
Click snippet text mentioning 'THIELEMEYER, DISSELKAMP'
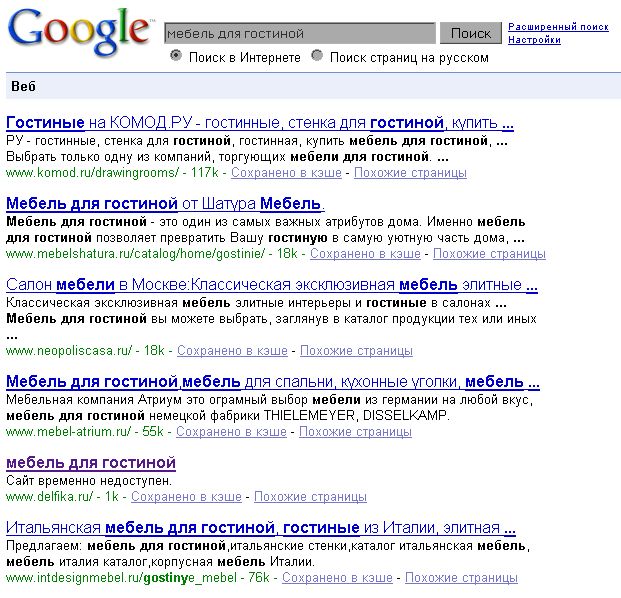click(x=228, y=416)
